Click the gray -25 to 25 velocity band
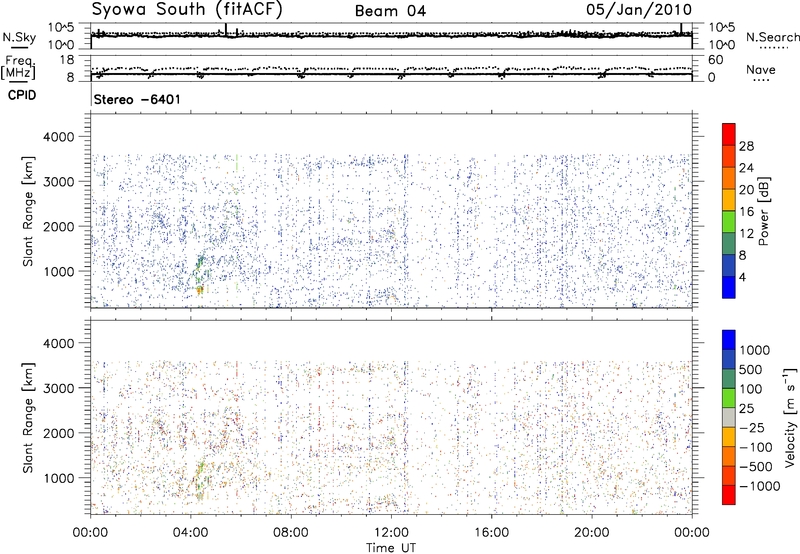The height and width of the screenshot is (554, 800). click(x=729, y=418)
